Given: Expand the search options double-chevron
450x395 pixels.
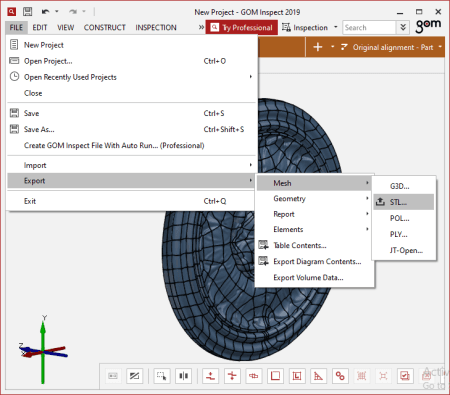Looking at the screenshot, I should (x=403, y=28).
